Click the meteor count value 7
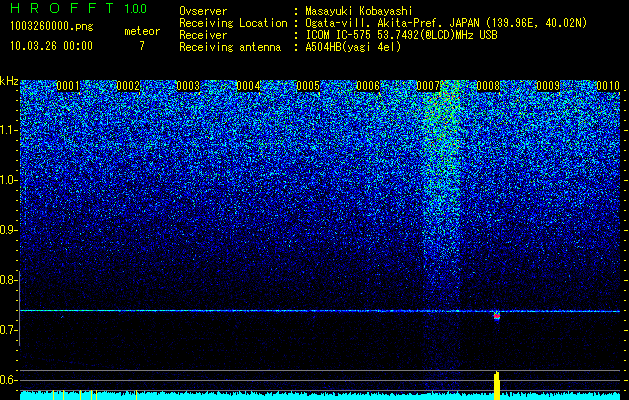Image resolution: width=629 pixels, height=400 pixels. pyautogui.click(x=142, y=46)
